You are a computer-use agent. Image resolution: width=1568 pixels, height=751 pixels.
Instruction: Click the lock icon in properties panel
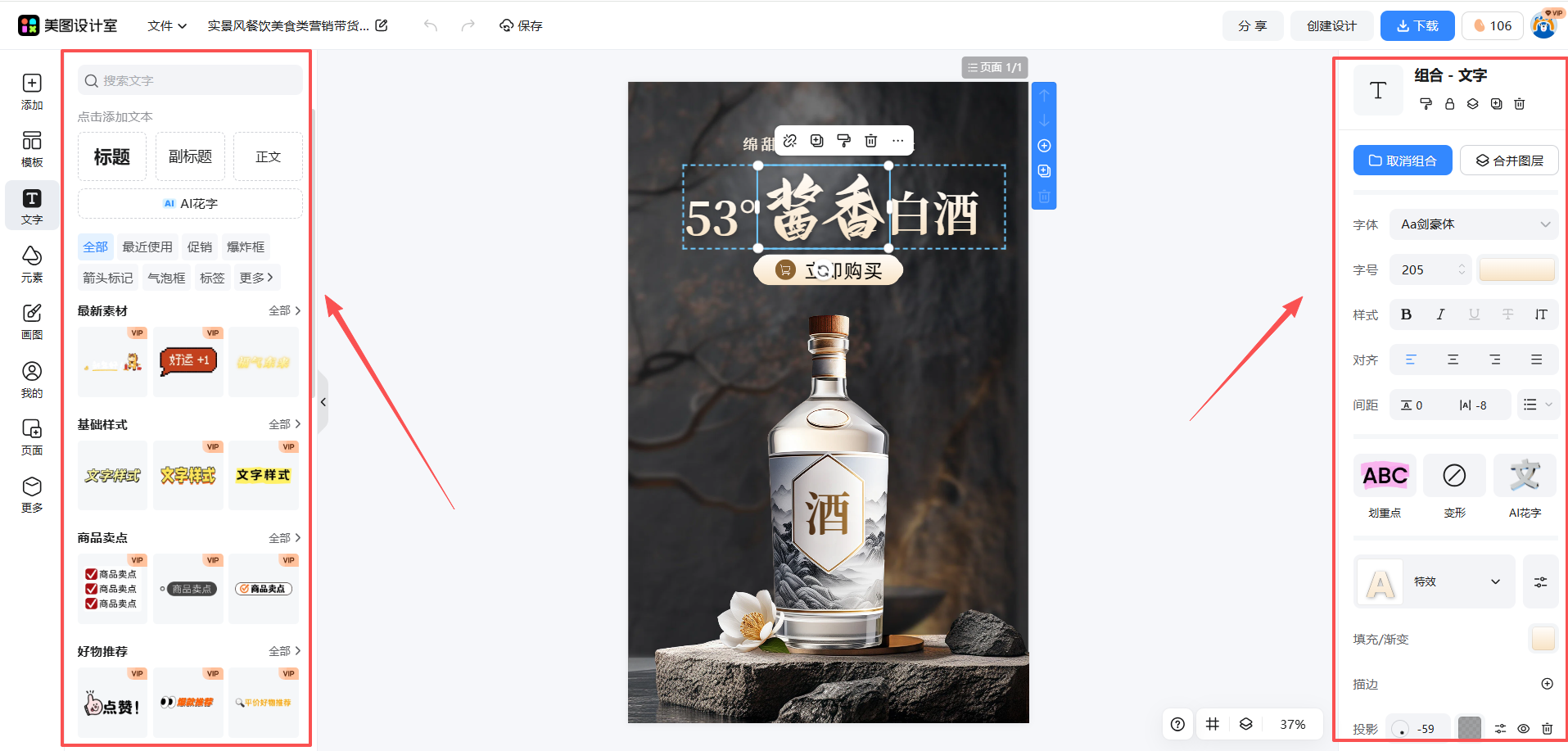click(x=1449, y=104)
